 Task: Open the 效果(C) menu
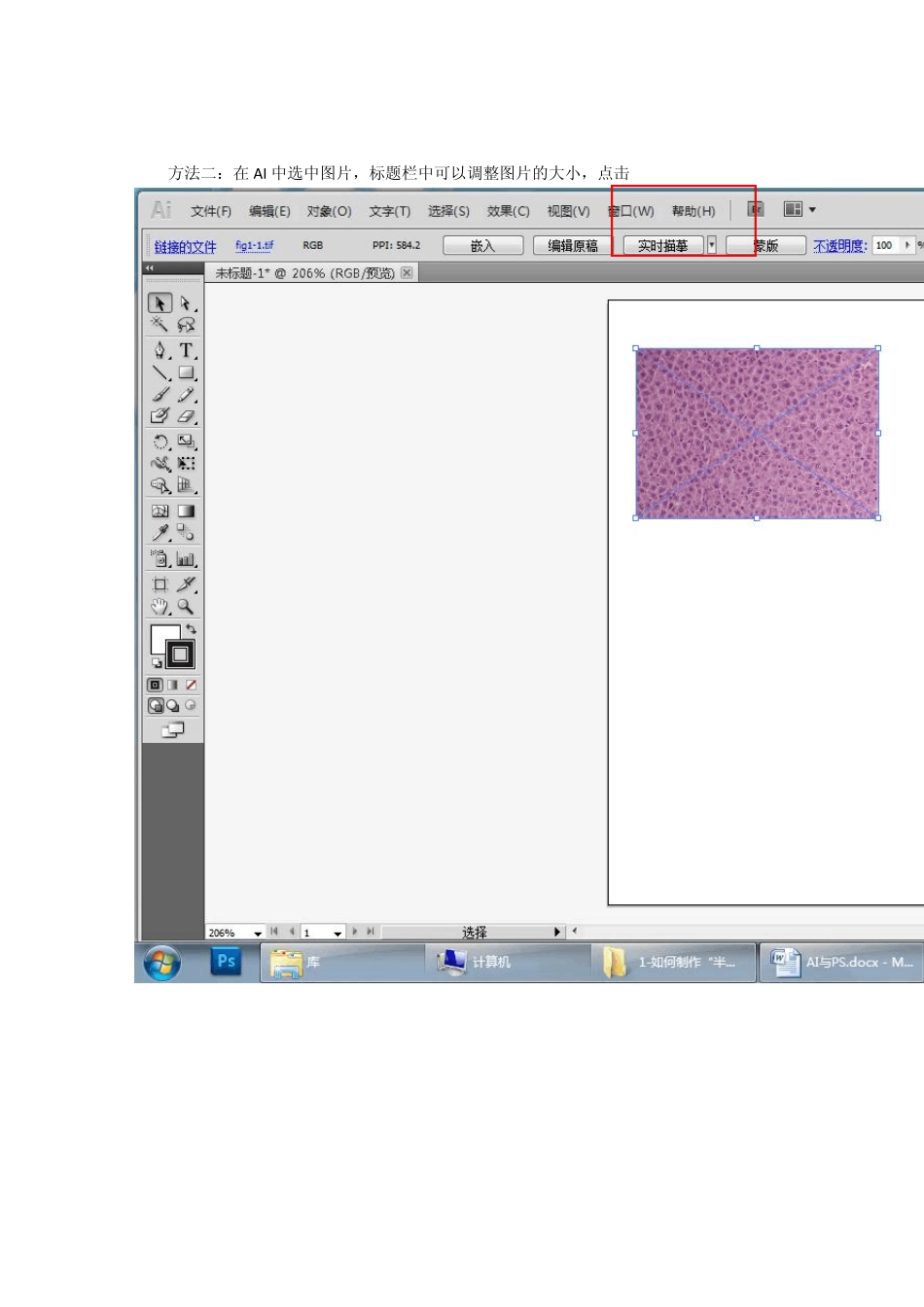(x=508, y=211)
